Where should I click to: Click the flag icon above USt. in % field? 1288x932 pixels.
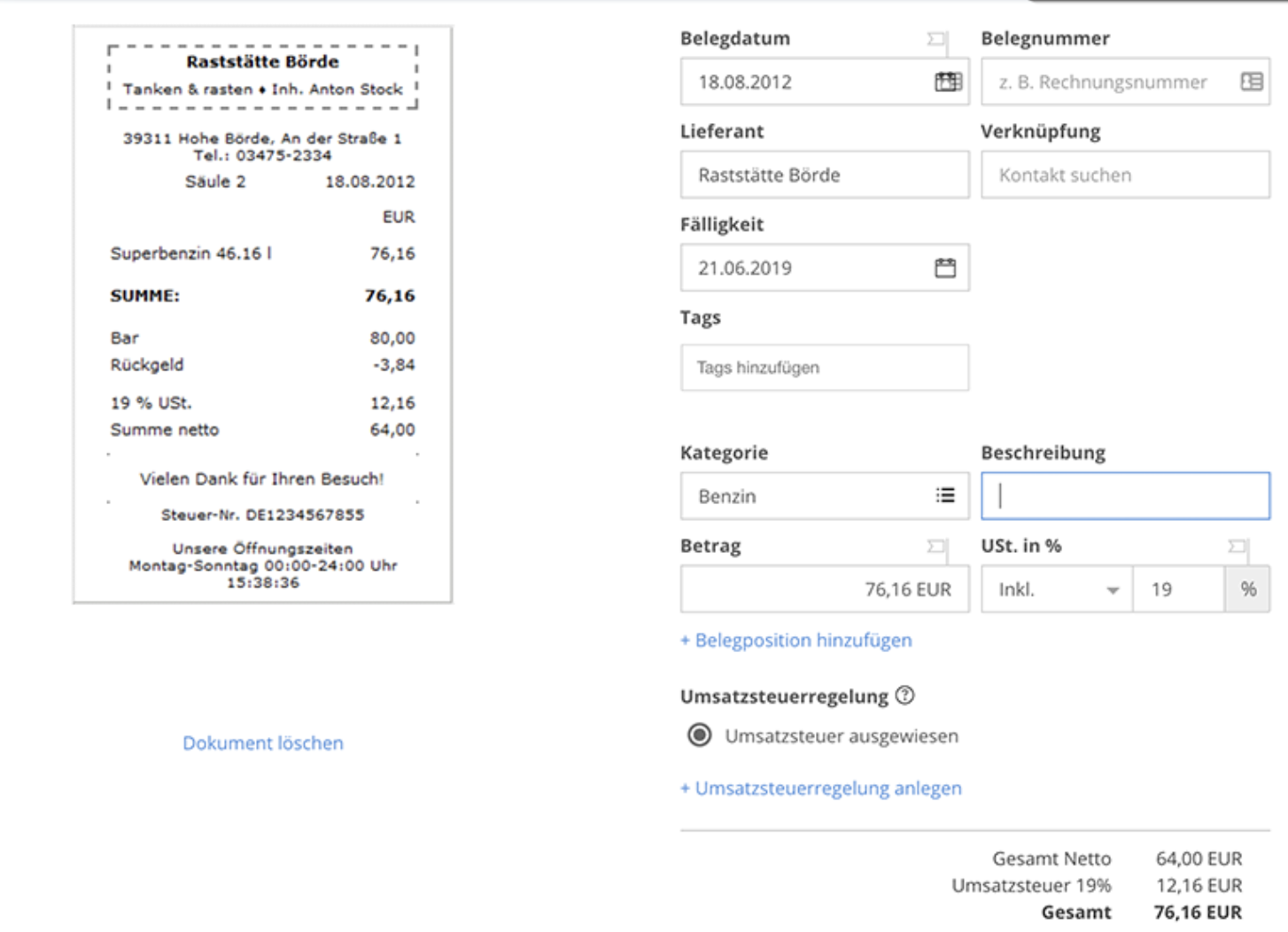[1237, 547]
